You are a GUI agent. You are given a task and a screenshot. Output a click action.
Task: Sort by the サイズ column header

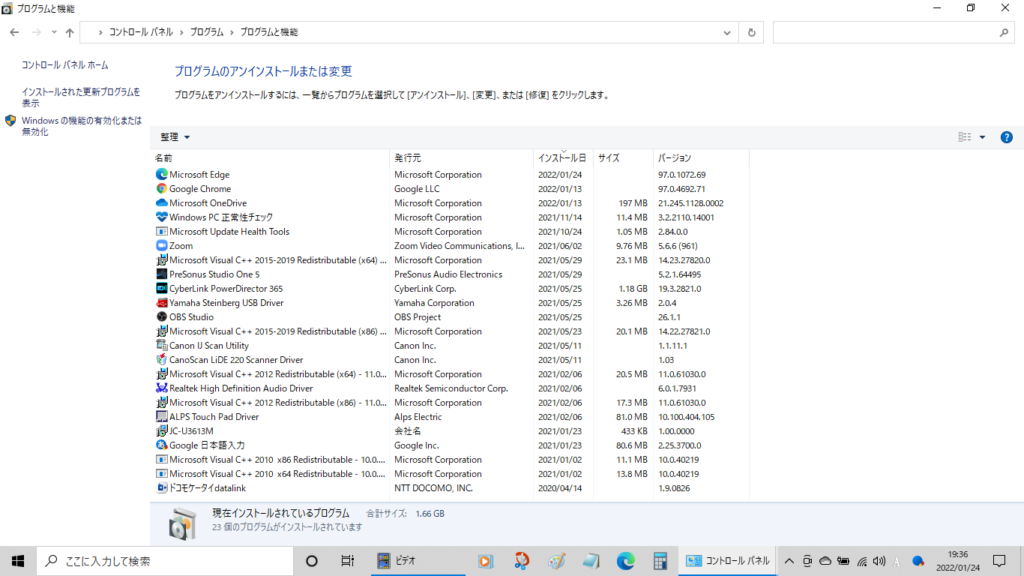click(x=623, y=158)
